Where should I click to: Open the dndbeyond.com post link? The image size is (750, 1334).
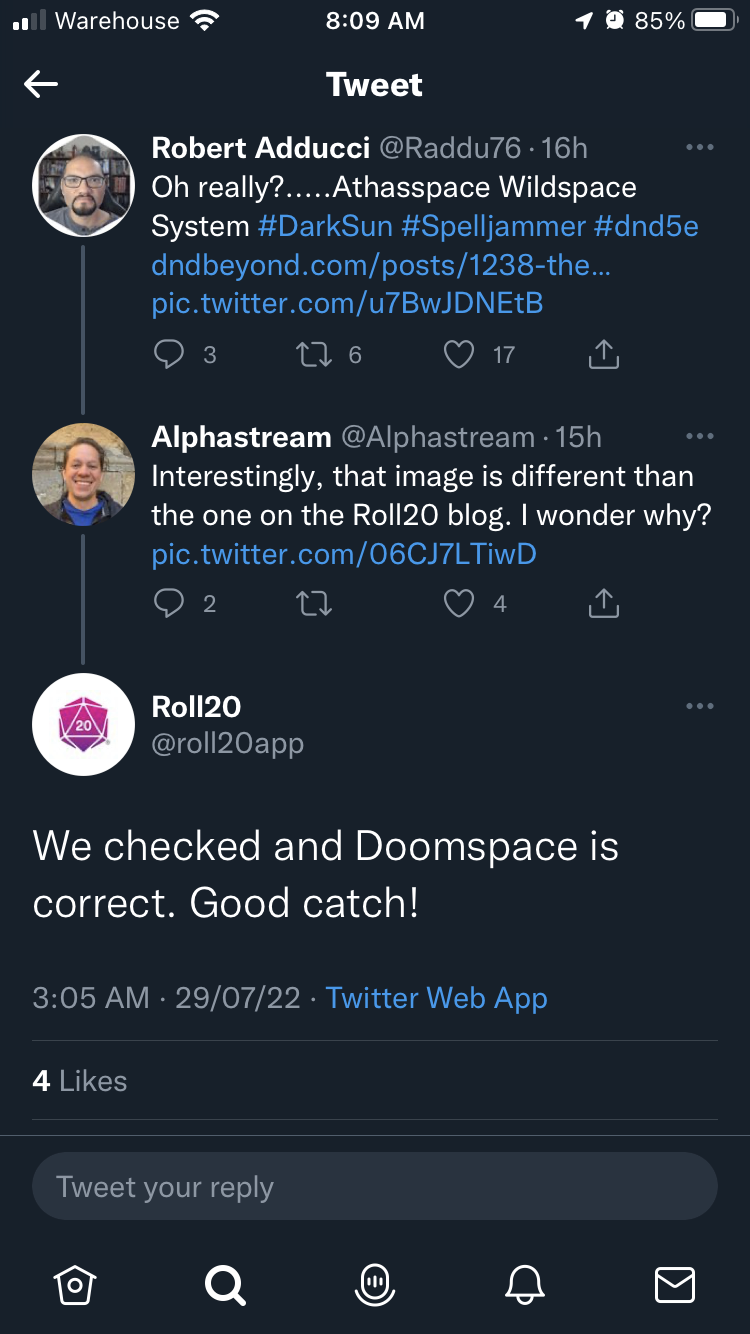click(x=381, y=265)
